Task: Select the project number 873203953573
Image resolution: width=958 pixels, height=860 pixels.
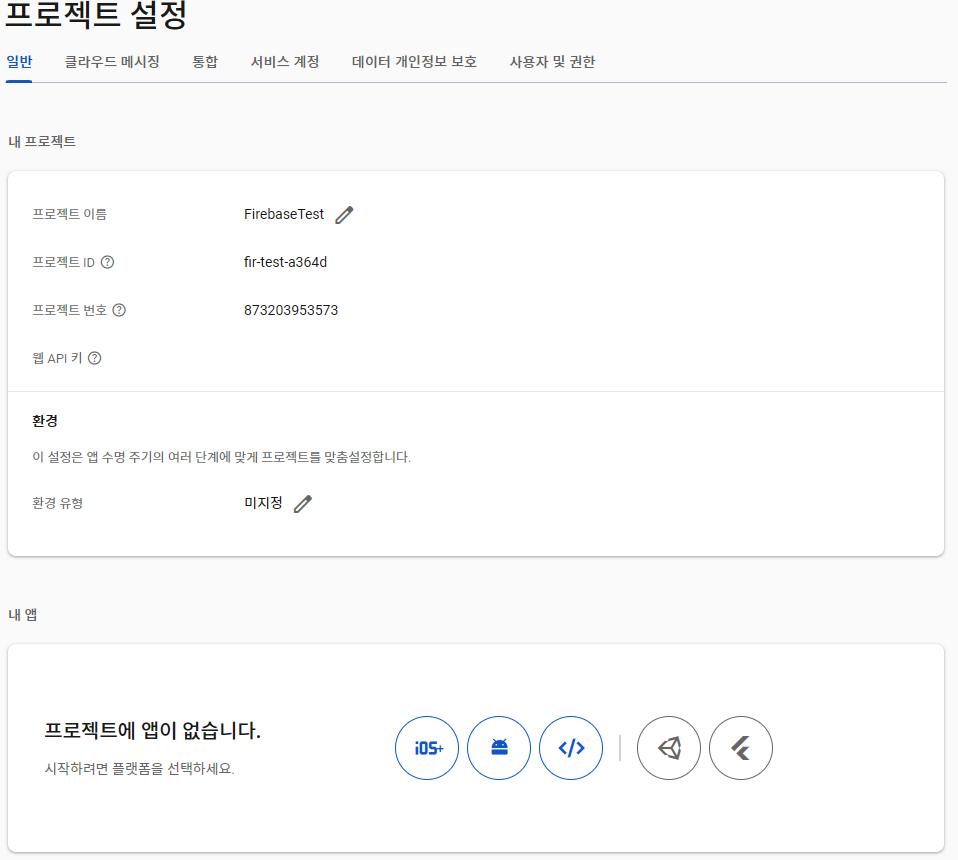Action: (x=291, y=310)
